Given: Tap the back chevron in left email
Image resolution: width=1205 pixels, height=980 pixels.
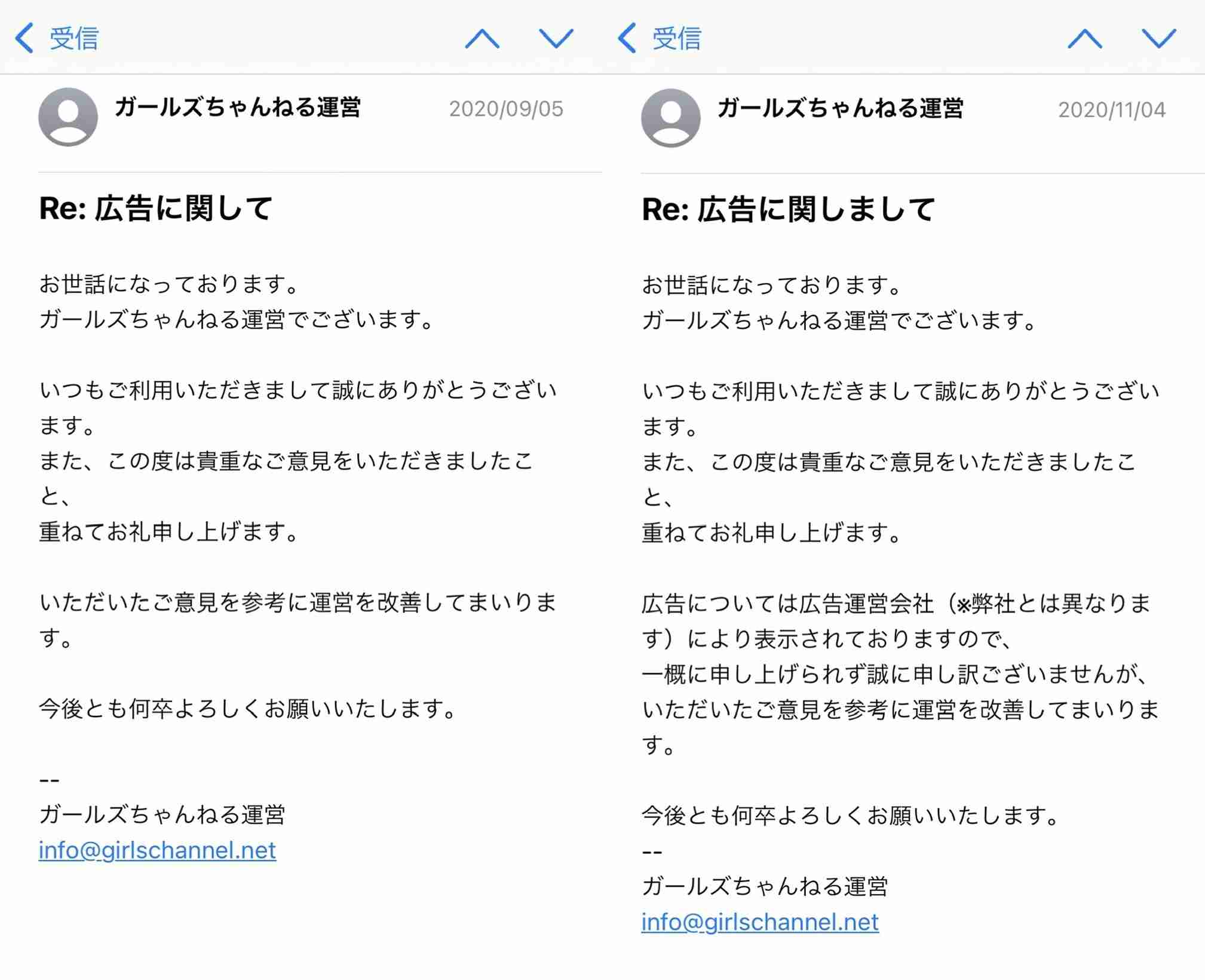Looking at the screenshot, I should point(24,38).
